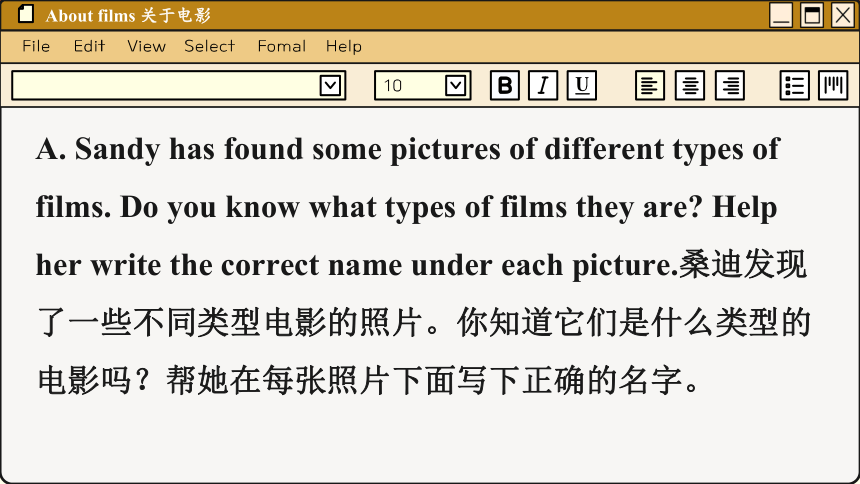Open the View menu

pos(146,46)
